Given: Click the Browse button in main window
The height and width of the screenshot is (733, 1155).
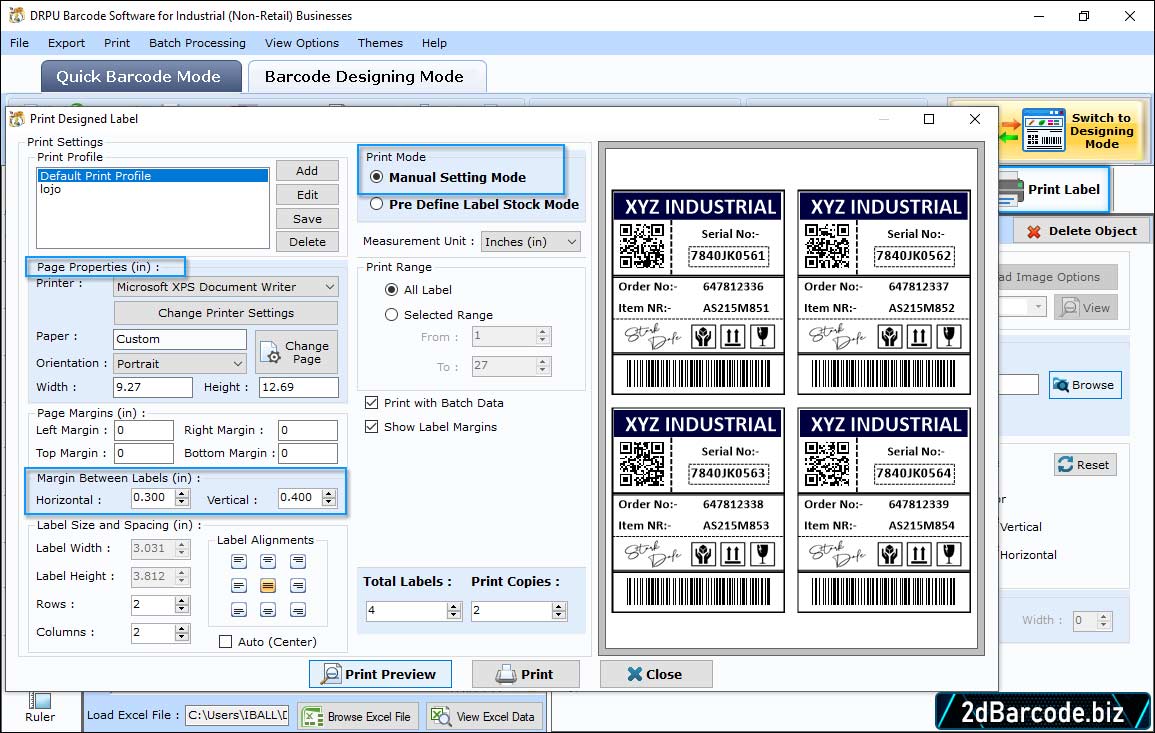Looking at the screenshot, I should (x=1084, y=385).
